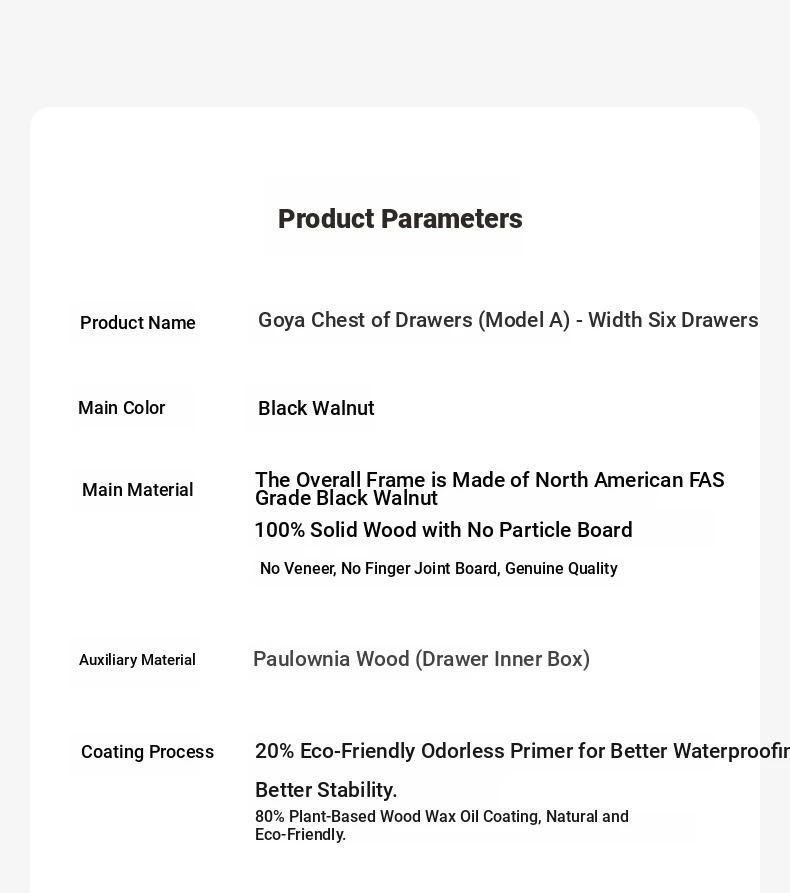Click the Auxiliary Material label
Viewport: 790px width, 893px height.
tap(137, 660)
